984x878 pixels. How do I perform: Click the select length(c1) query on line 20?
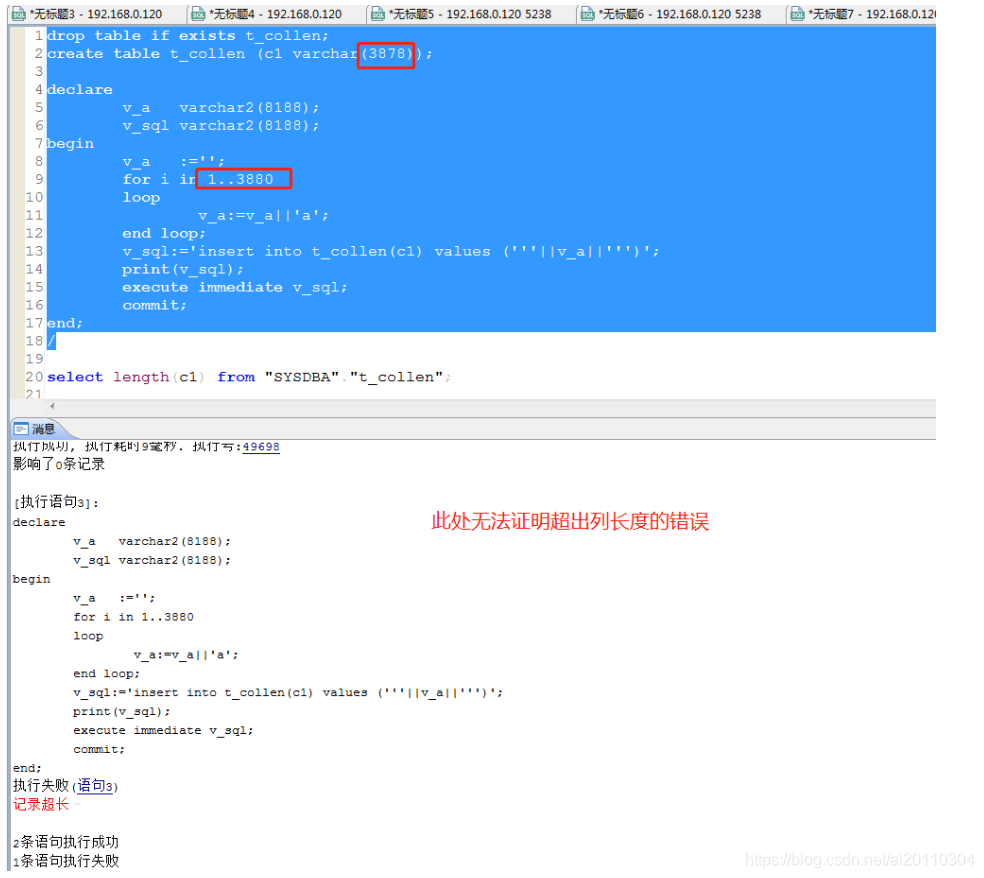(249, 377)
